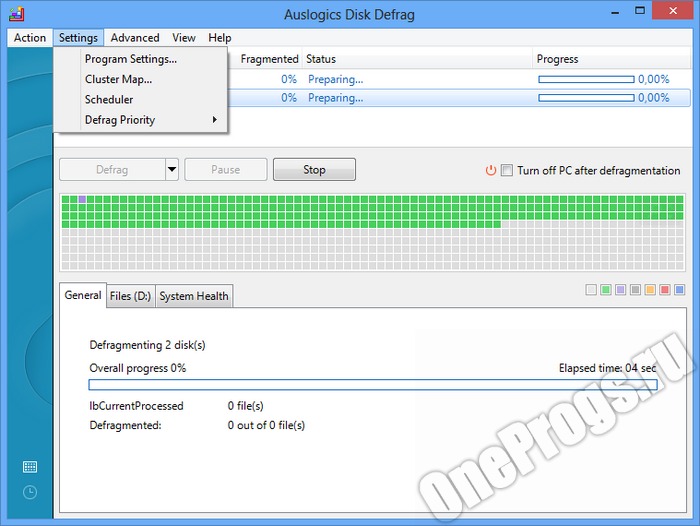Select the highlighted second disk row
This screenshot has width=700, height=526.
click(x=459, y=98)
